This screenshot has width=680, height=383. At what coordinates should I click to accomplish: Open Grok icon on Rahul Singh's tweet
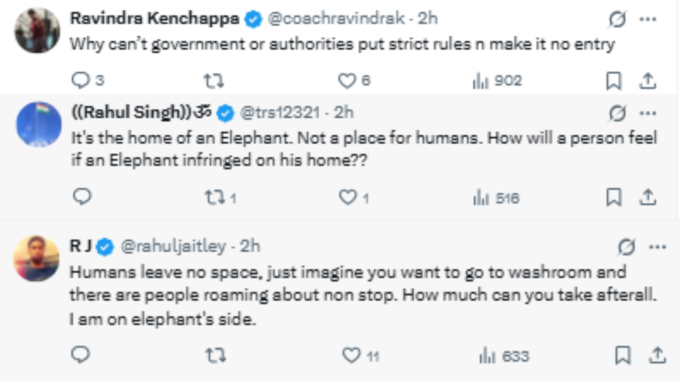point(617,113)
